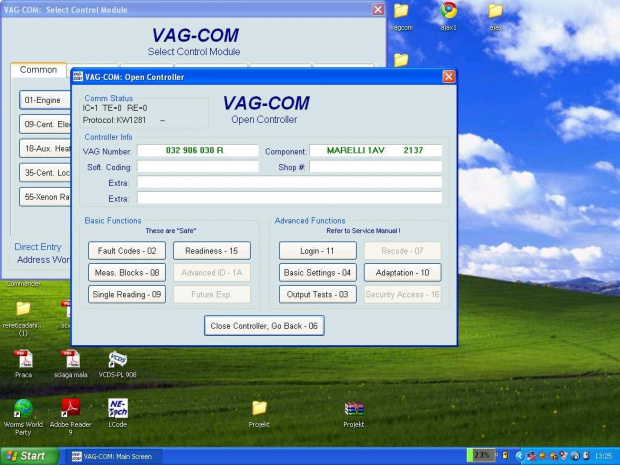Click the Soft. Coding field
This screenshot has height=465, width=620.
click(x=198, y=166)
